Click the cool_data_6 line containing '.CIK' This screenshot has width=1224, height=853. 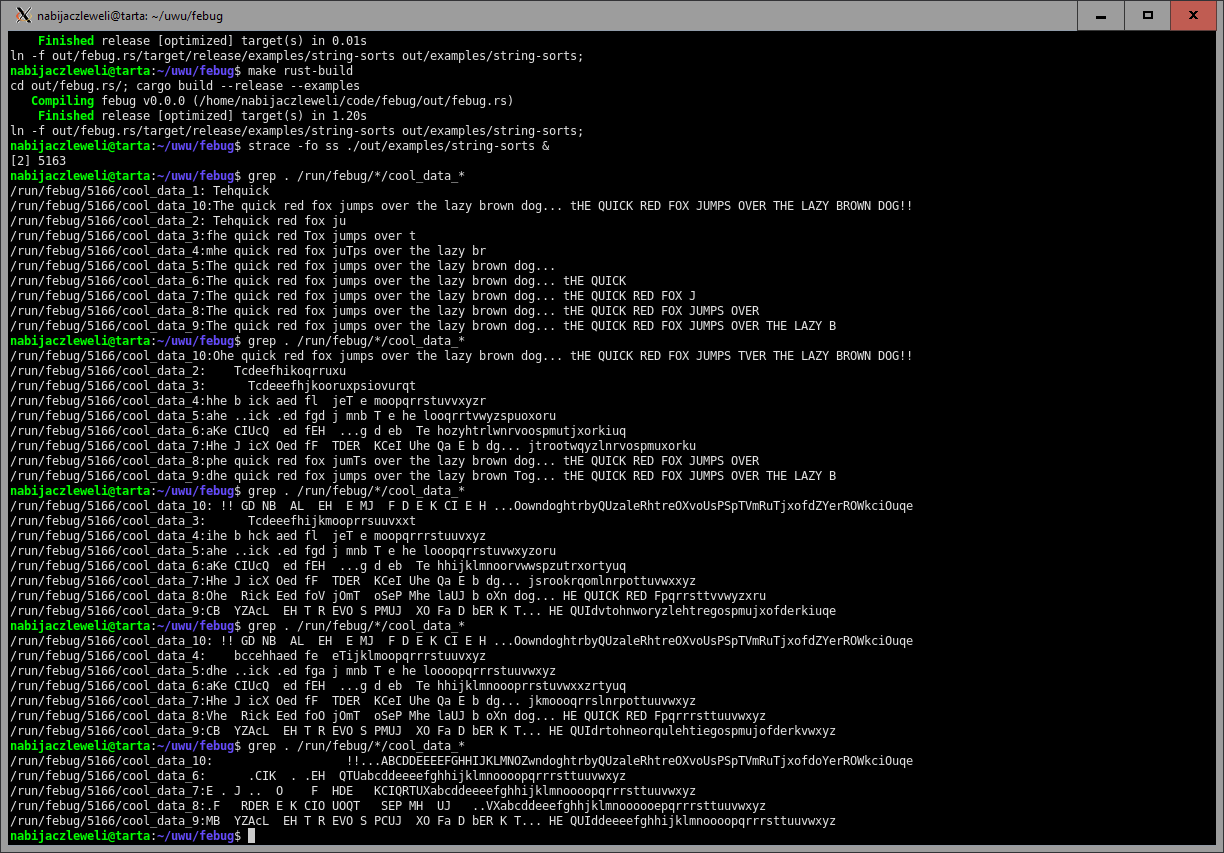pos(318,776)
